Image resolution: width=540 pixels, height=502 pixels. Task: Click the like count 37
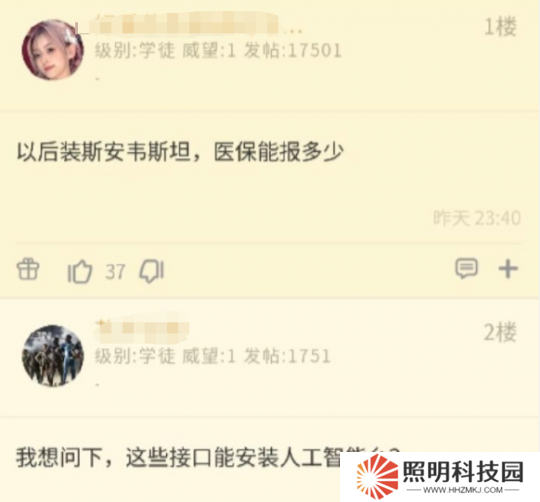click(x=115, y=272)
